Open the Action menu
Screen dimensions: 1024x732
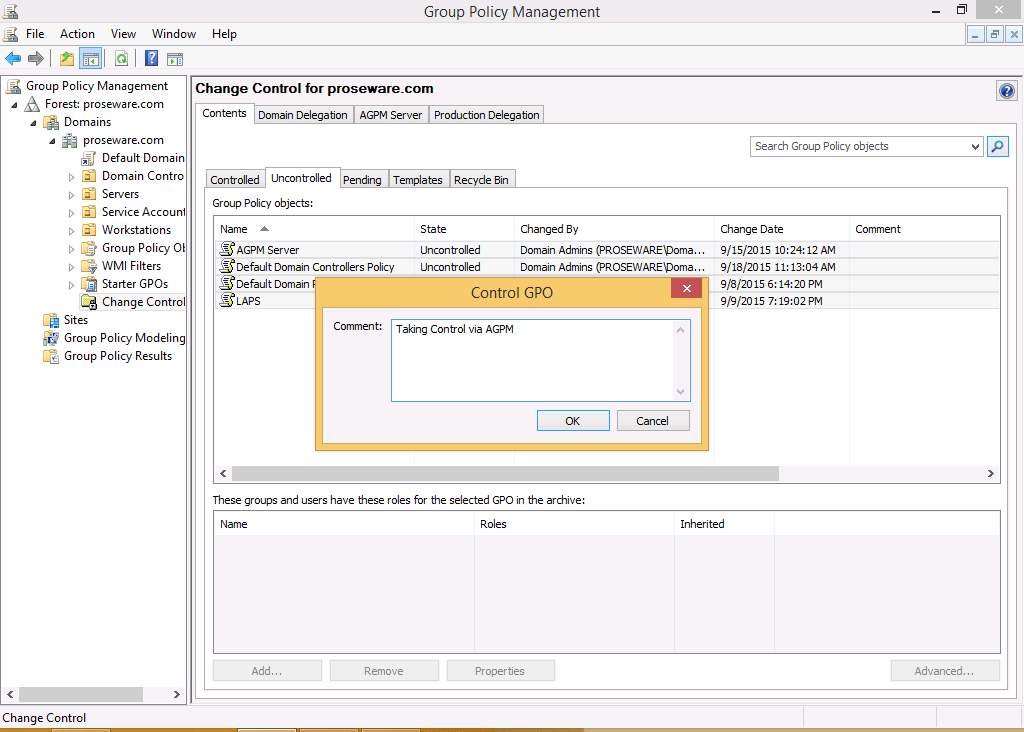77,34
